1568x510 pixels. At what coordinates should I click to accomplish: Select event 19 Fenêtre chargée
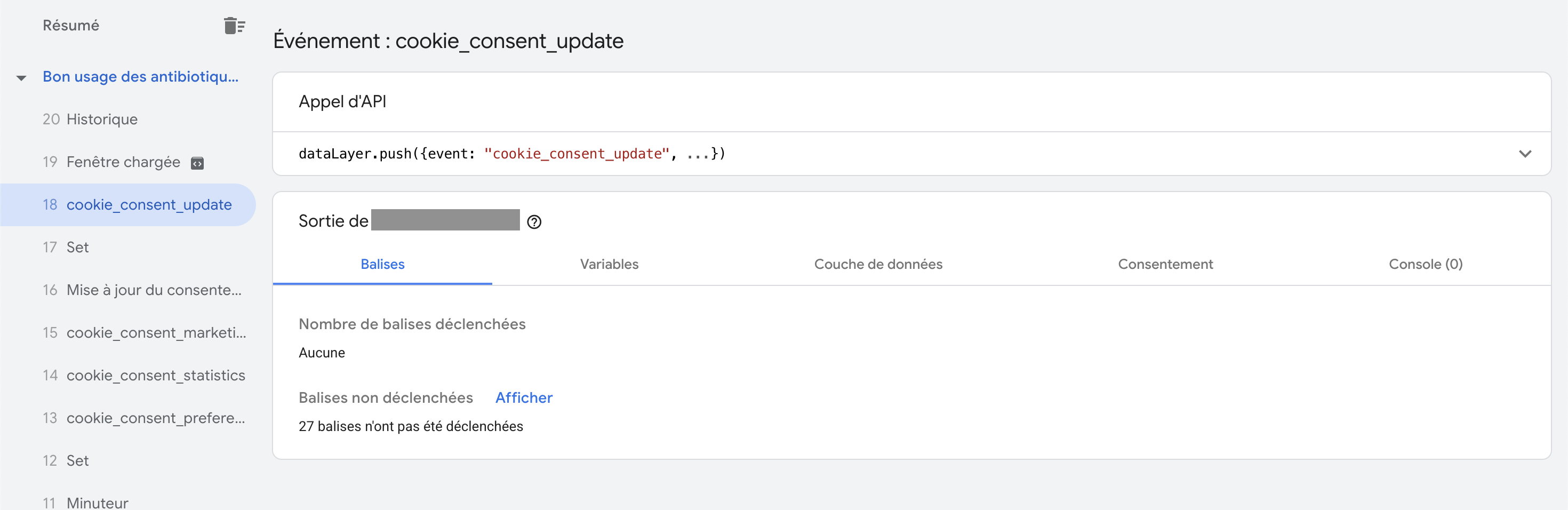(x=123, y=162)
